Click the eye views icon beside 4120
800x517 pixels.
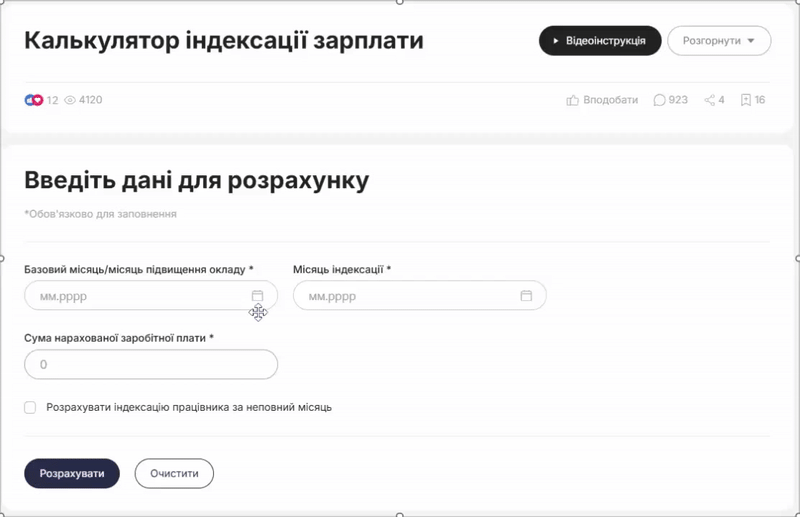coord(70,100)
